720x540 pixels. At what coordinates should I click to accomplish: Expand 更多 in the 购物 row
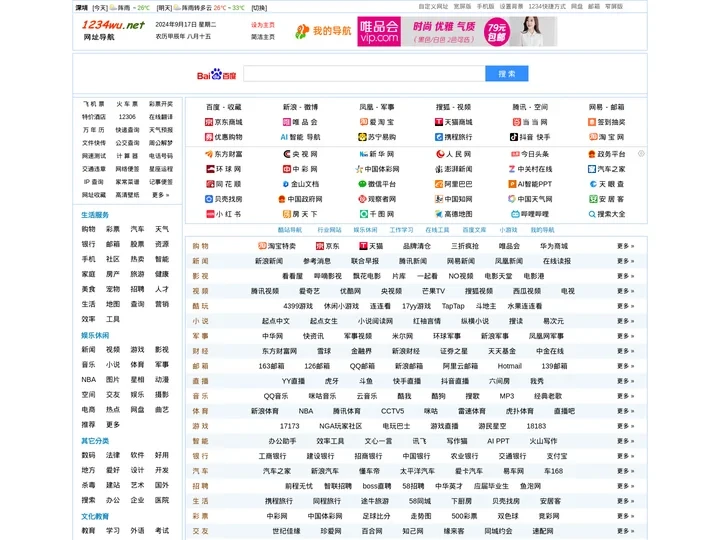click(625, 246)
